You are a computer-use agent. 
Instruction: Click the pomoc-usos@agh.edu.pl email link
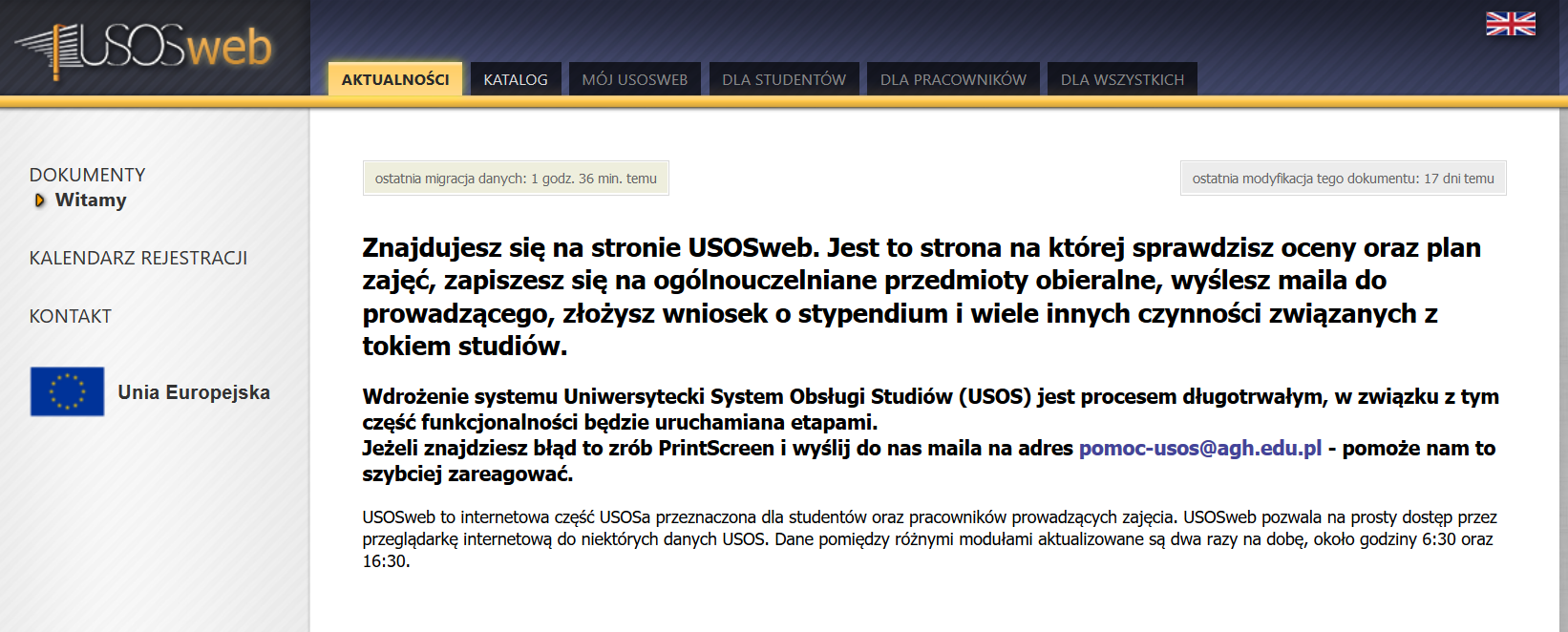click(x=1200, y=448)
